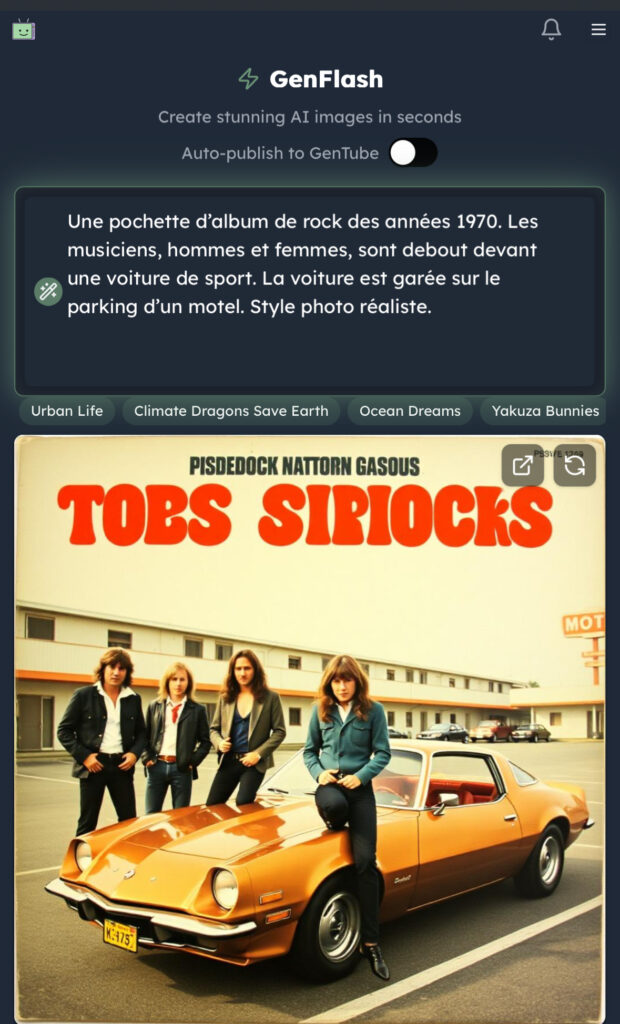Click the Auto-publish to GenTube label
The image size is (620, 1024).
tap(280, 153)
